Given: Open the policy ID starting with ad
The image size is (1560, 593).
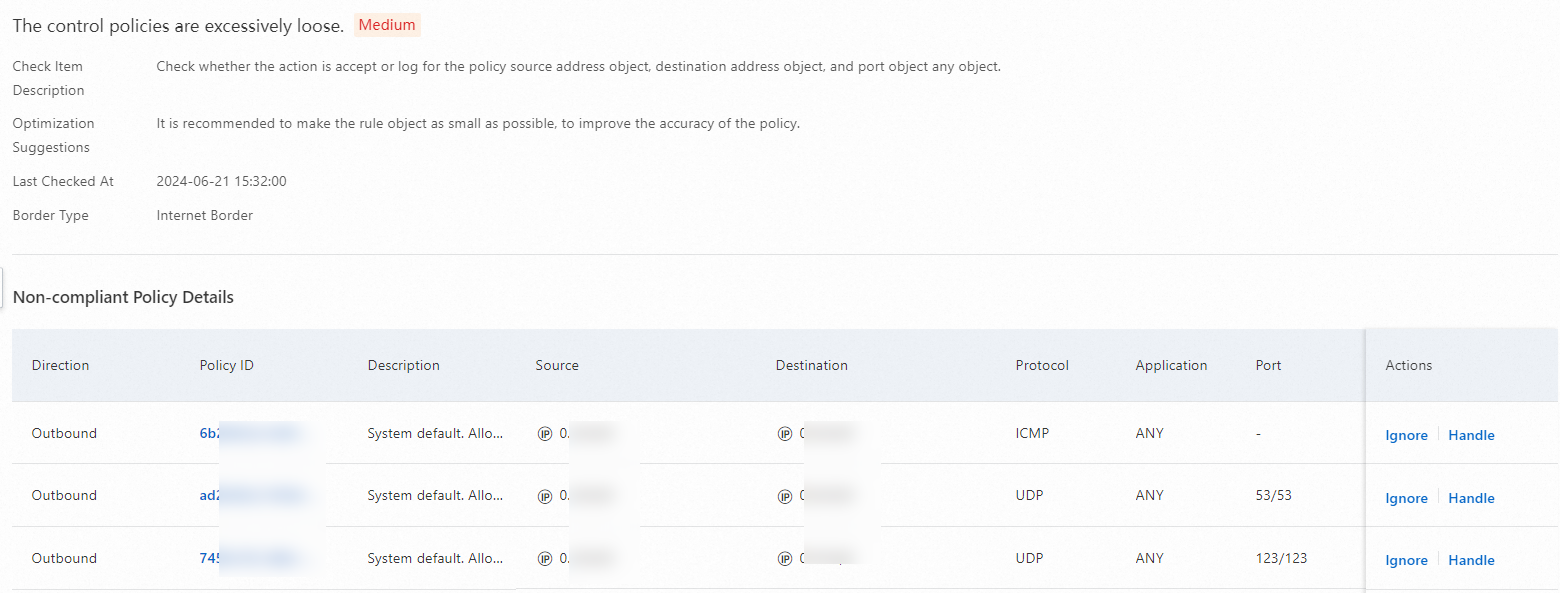Looking at the screenshot, I should (x=210, y=496).
